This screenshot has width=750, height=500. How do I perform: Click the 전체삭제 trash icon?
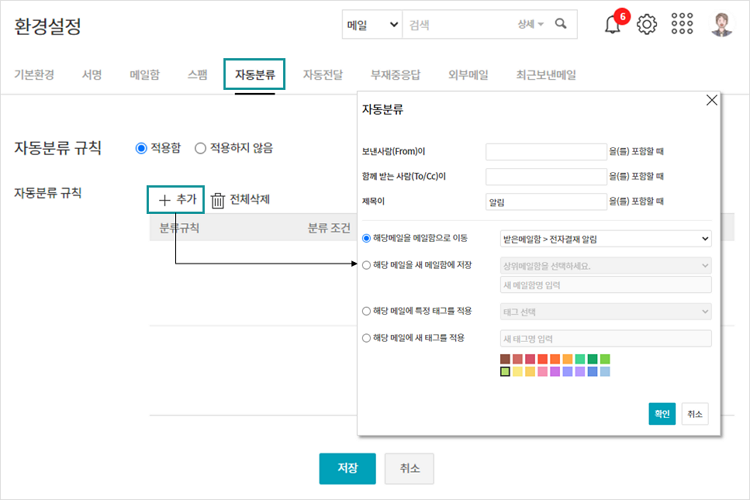(x=217, y=200)
